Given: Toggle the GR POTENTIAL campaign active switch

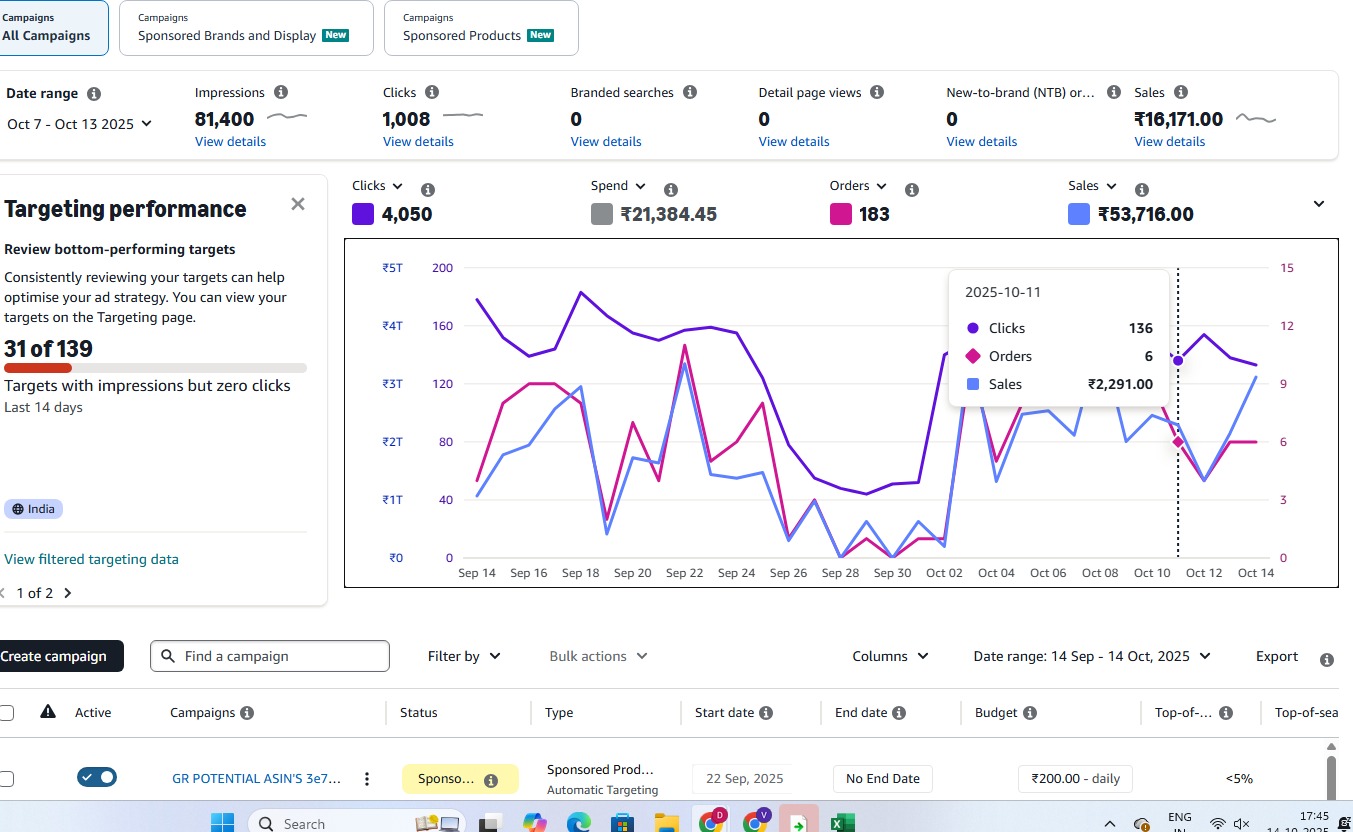Looking at the screenshot, I should click(x=97, y=777).
